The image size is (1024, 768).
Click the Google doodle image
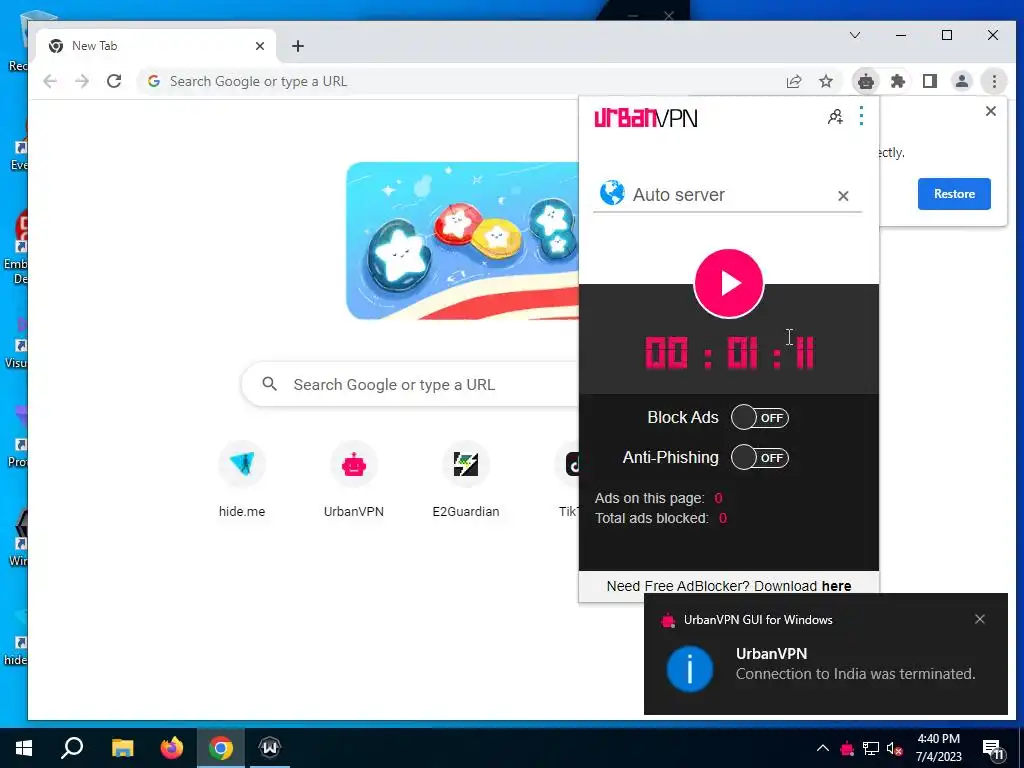pos(462,241)
